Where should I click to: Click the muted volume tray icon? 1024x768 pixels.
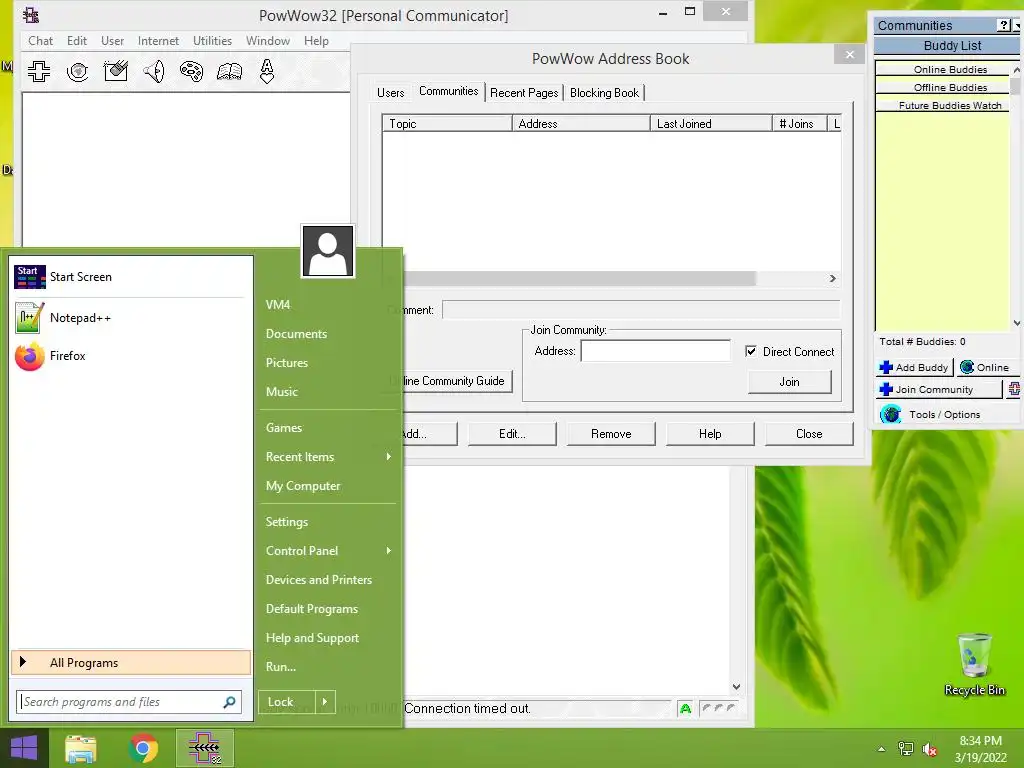pos(930,749)
